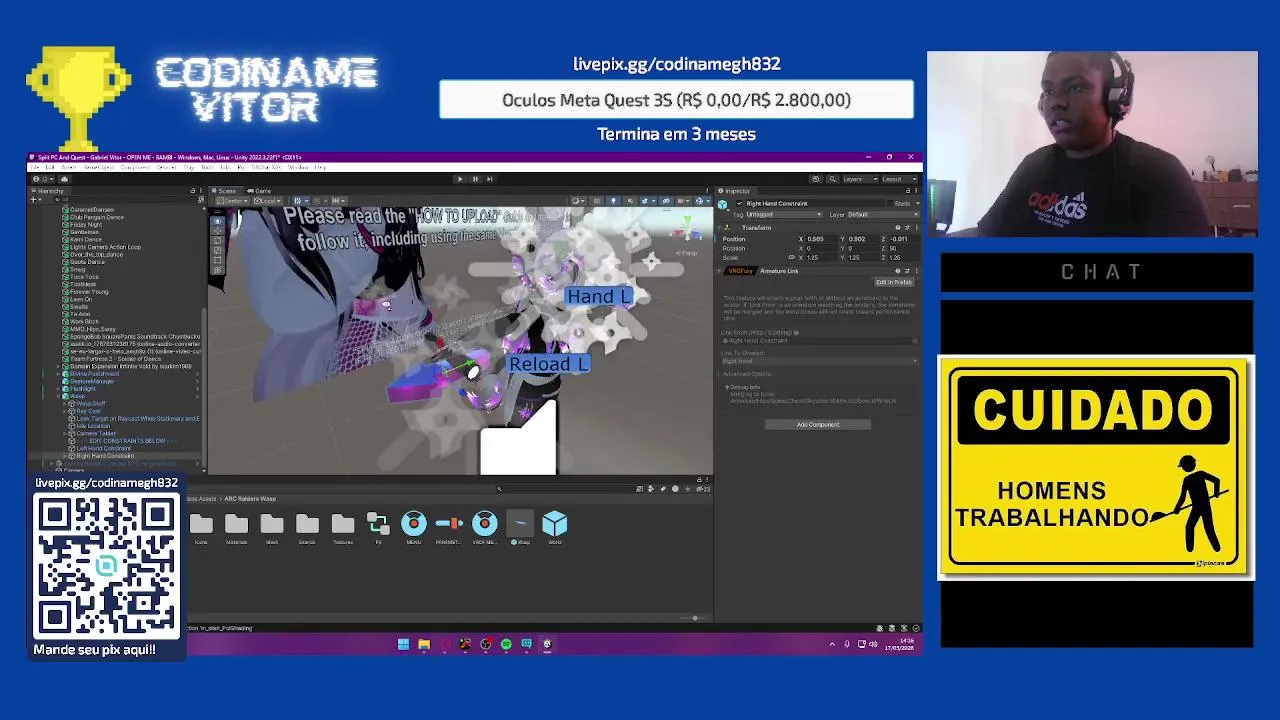Viewport: 1280px width, 720px height.
Task: Open the Unity cloud services icon
Action: (x=65, y=179)
